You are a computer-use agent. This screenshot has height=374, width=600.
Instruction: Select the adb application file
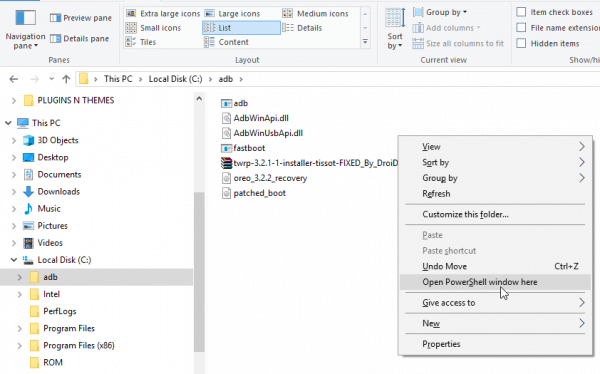pos(235,103)
